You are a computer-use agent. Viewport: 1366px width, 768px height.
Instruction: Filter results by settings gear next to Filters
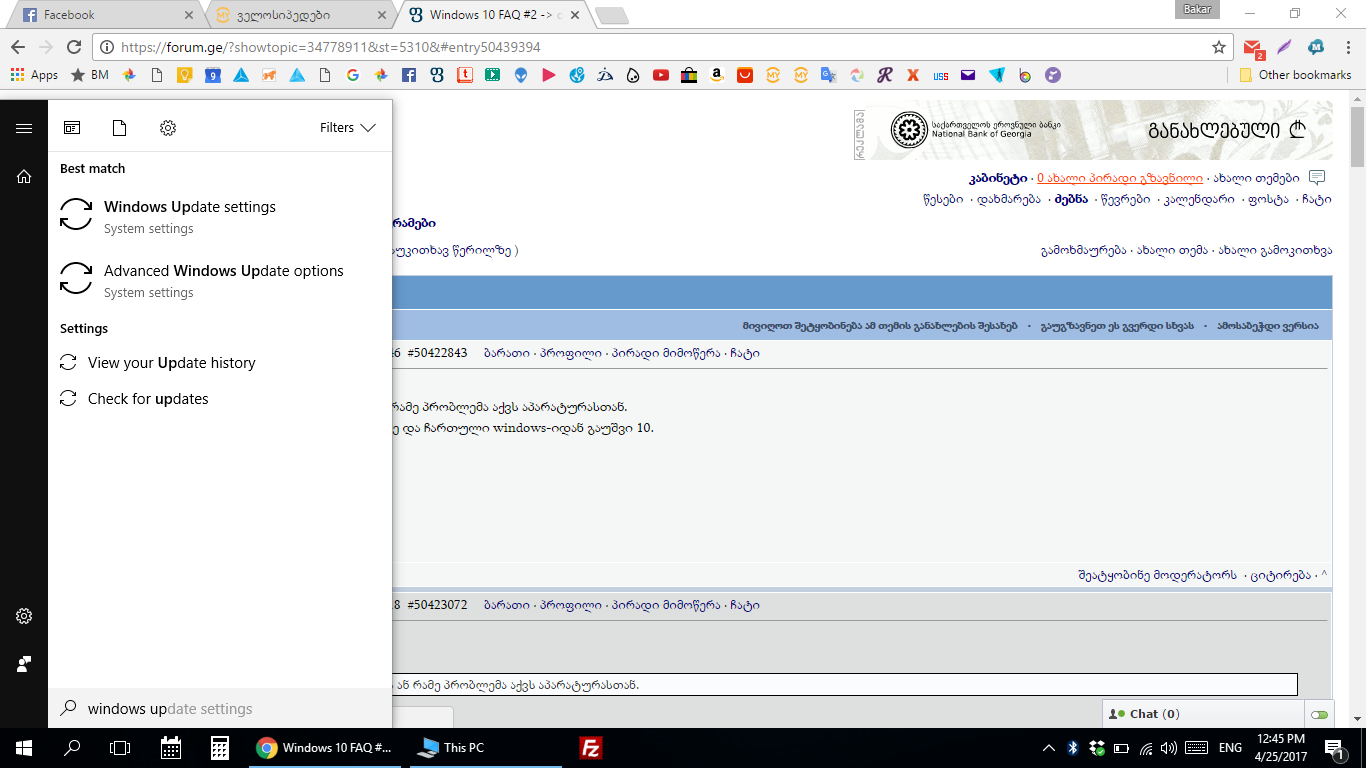(168, 128)
